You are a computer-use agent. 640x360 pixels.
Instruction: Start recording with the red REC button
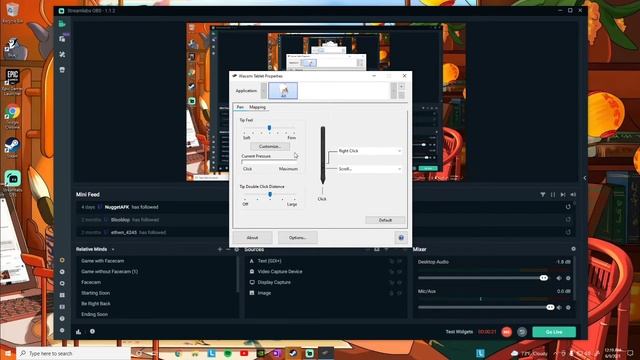coord(507,332)
